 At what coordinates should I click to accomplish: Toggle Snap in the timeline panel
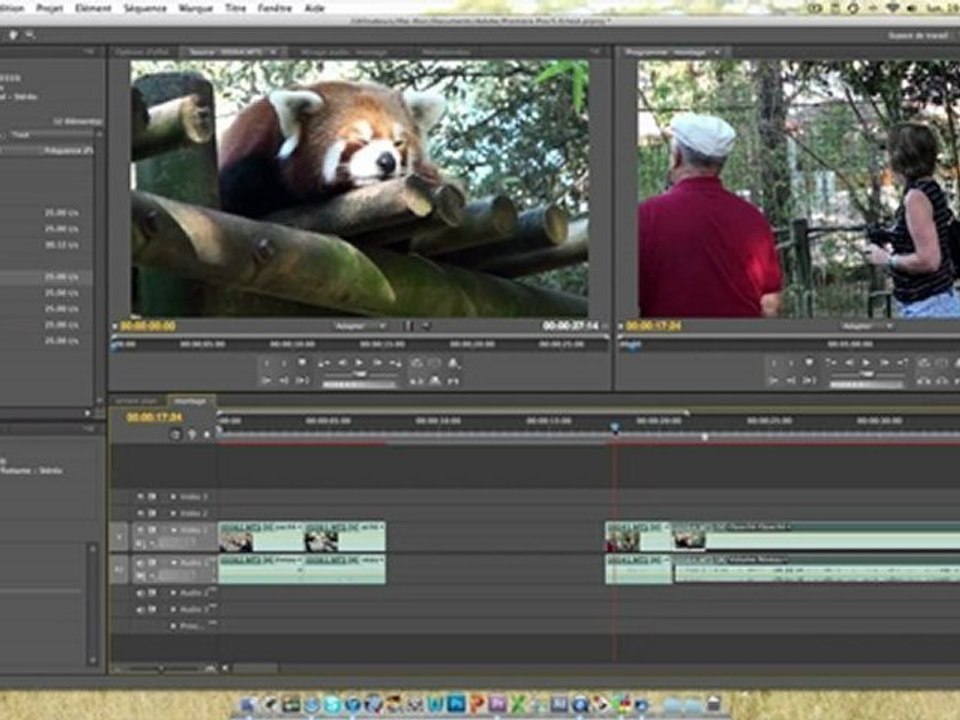click(176, 434)
